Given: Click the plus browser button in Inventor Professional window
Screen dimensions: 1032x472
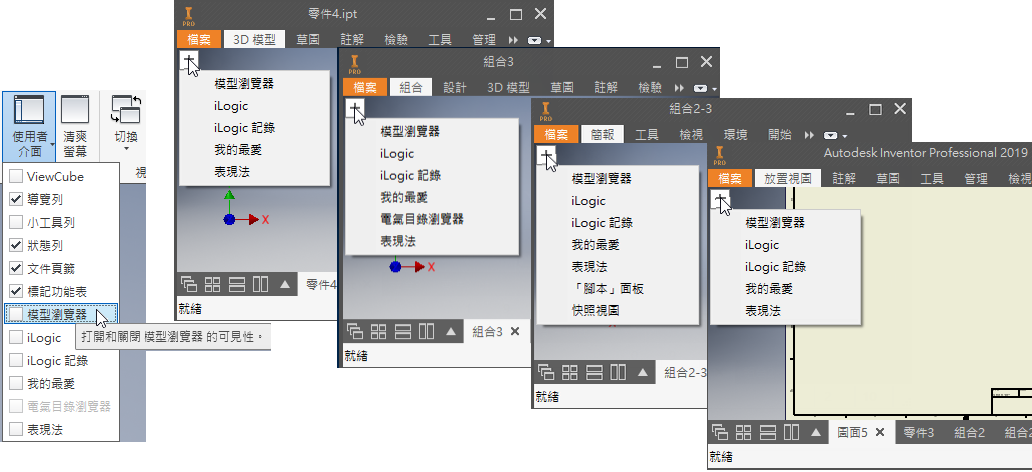Looking at the screenshot, I should point(721,200).
